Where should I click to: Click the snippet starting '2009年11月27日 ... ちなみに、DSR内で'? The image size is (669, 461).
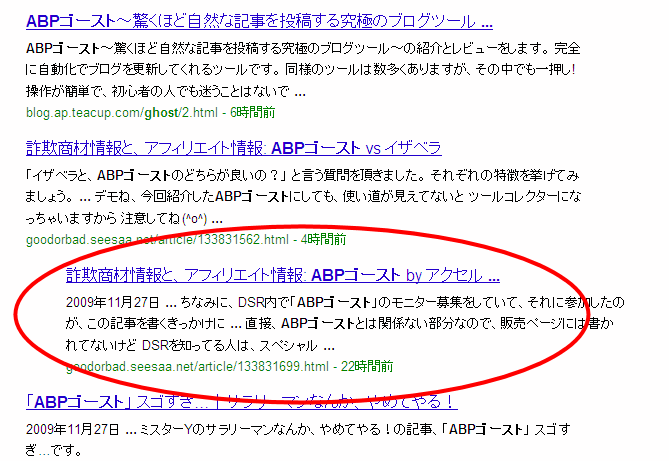pos(345,324)
